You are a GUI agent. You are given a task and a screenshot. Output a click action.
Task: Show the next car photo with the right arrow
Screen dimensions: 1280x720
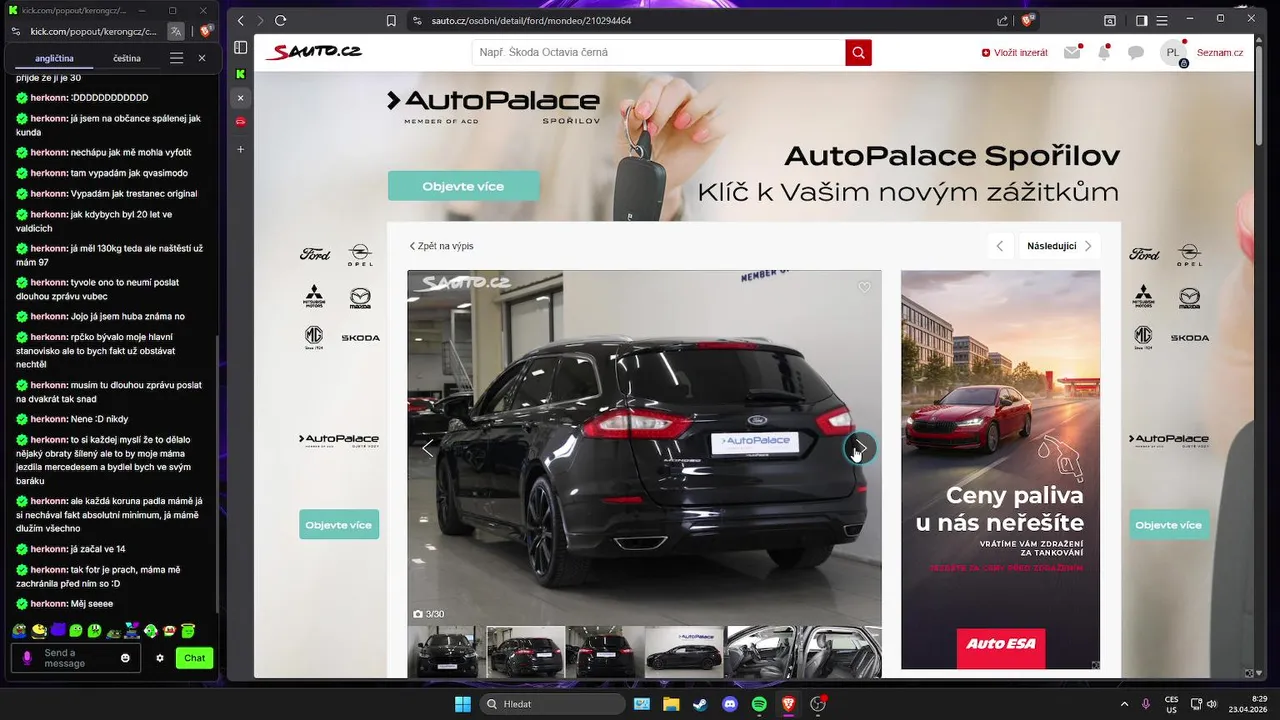click(860, 448)
